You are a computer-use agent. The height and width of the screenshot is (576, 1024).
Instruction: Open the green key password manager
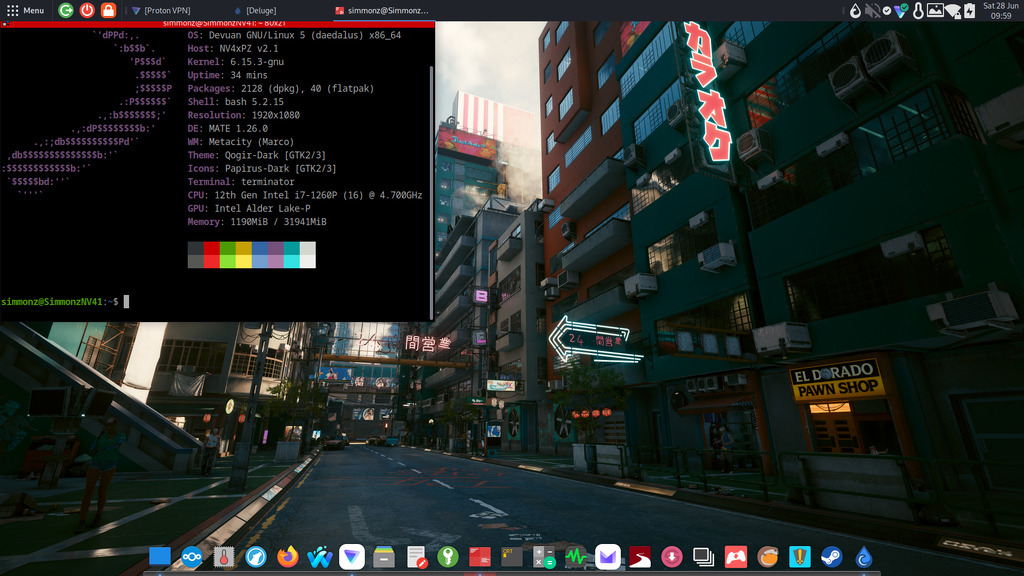pyautogui.click(x=448, y=557)
